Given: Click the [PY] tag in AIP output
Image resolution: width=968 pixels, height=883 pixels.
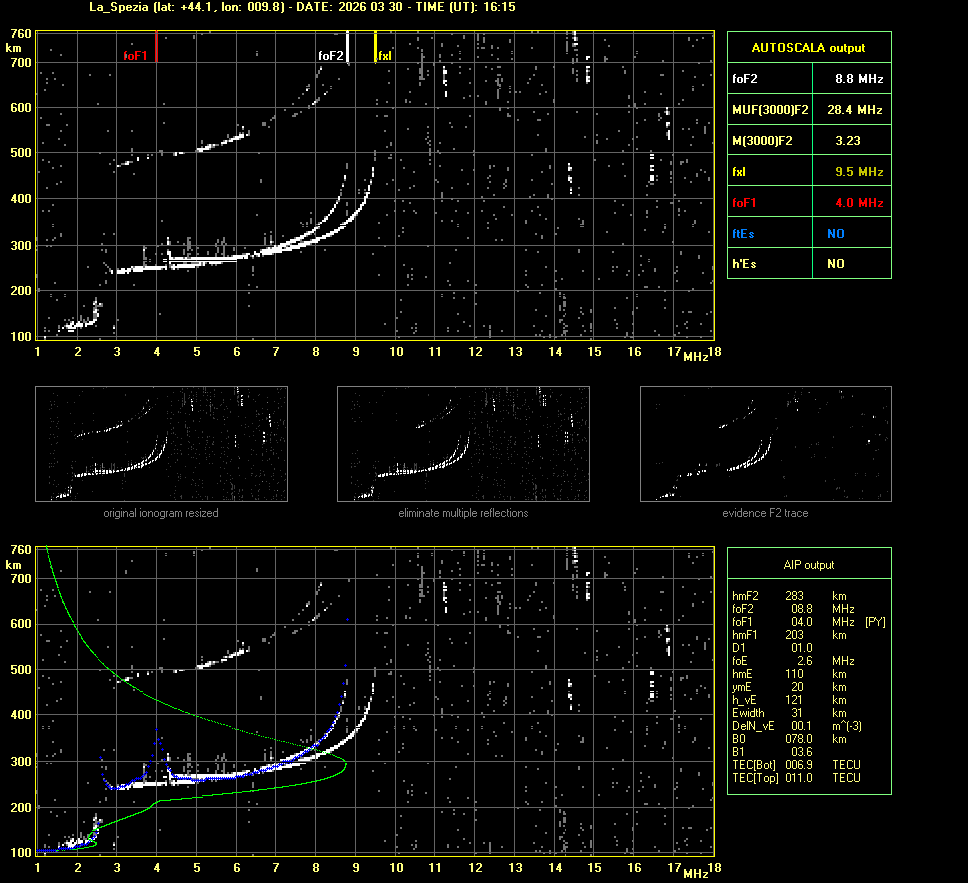Looking at the screenshot, I should click(875, 622).
